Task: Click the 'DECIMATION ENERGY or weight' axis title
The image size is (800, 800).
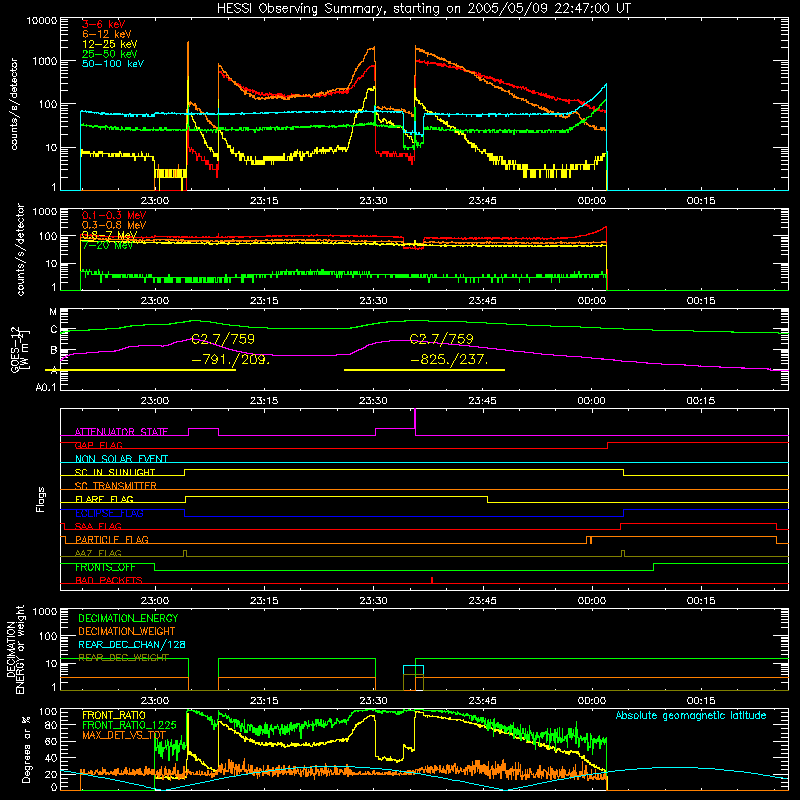Action: pyautogui.click(x=15, y=649)
